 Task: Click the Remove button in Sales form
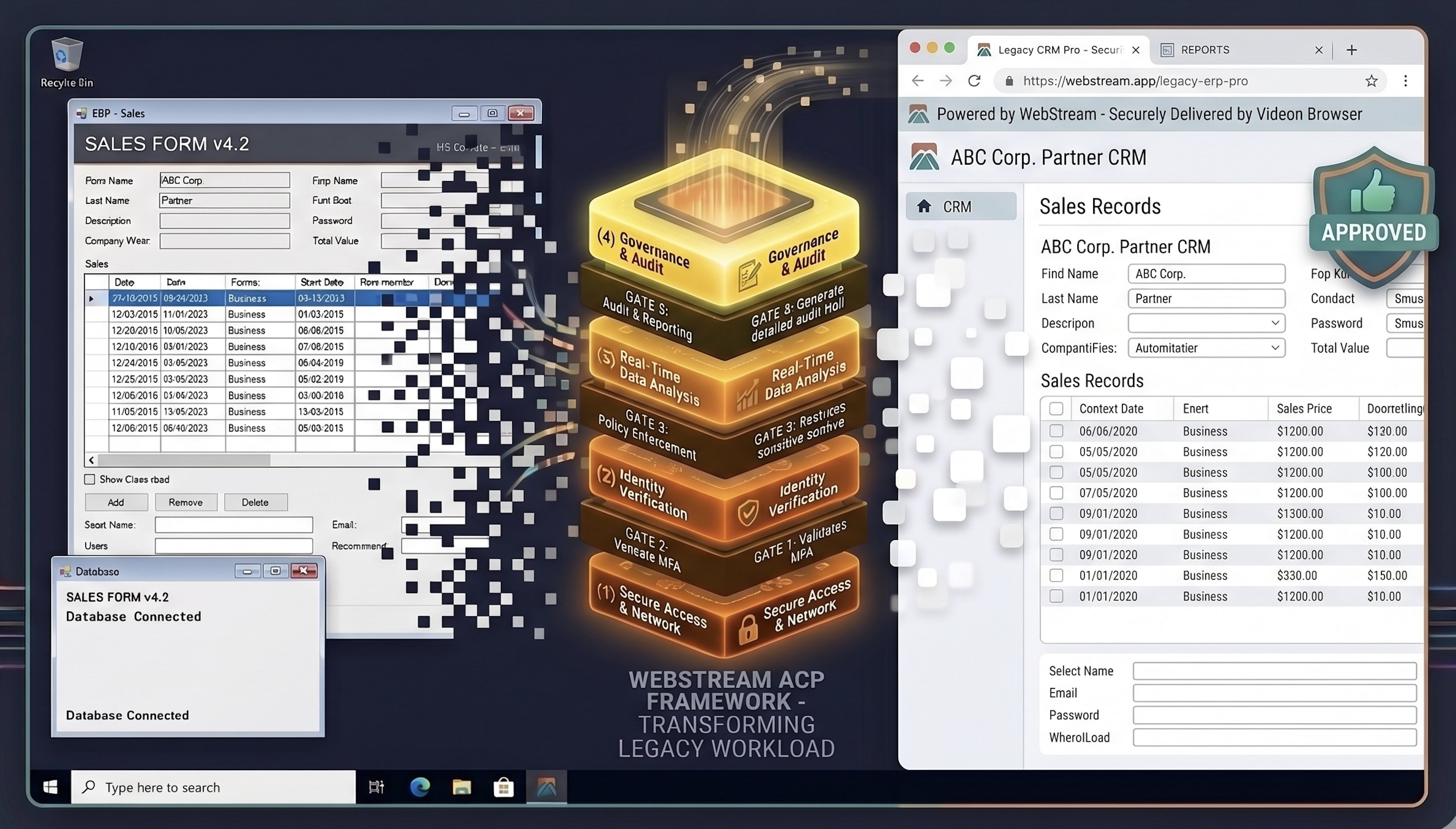point(186,502)
